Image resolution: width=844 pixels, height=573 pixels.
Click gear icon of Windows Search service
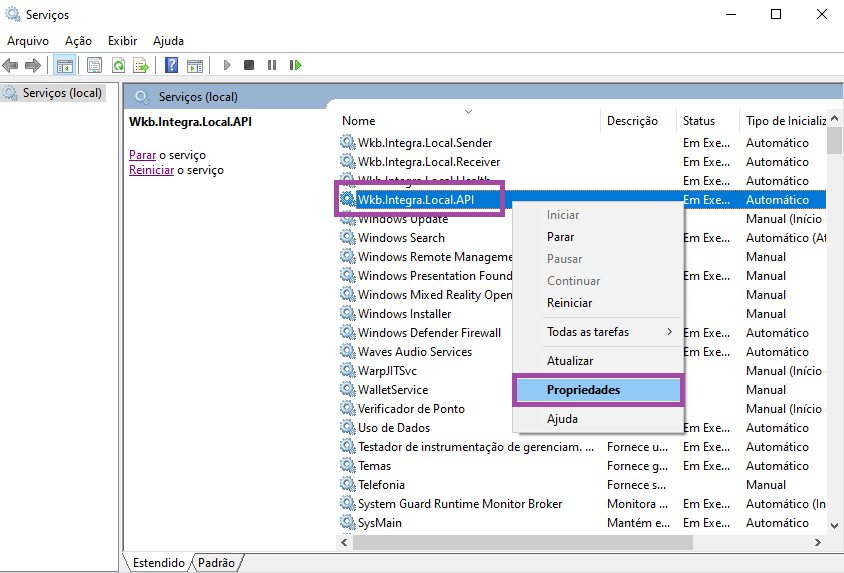tap(348, 237)
